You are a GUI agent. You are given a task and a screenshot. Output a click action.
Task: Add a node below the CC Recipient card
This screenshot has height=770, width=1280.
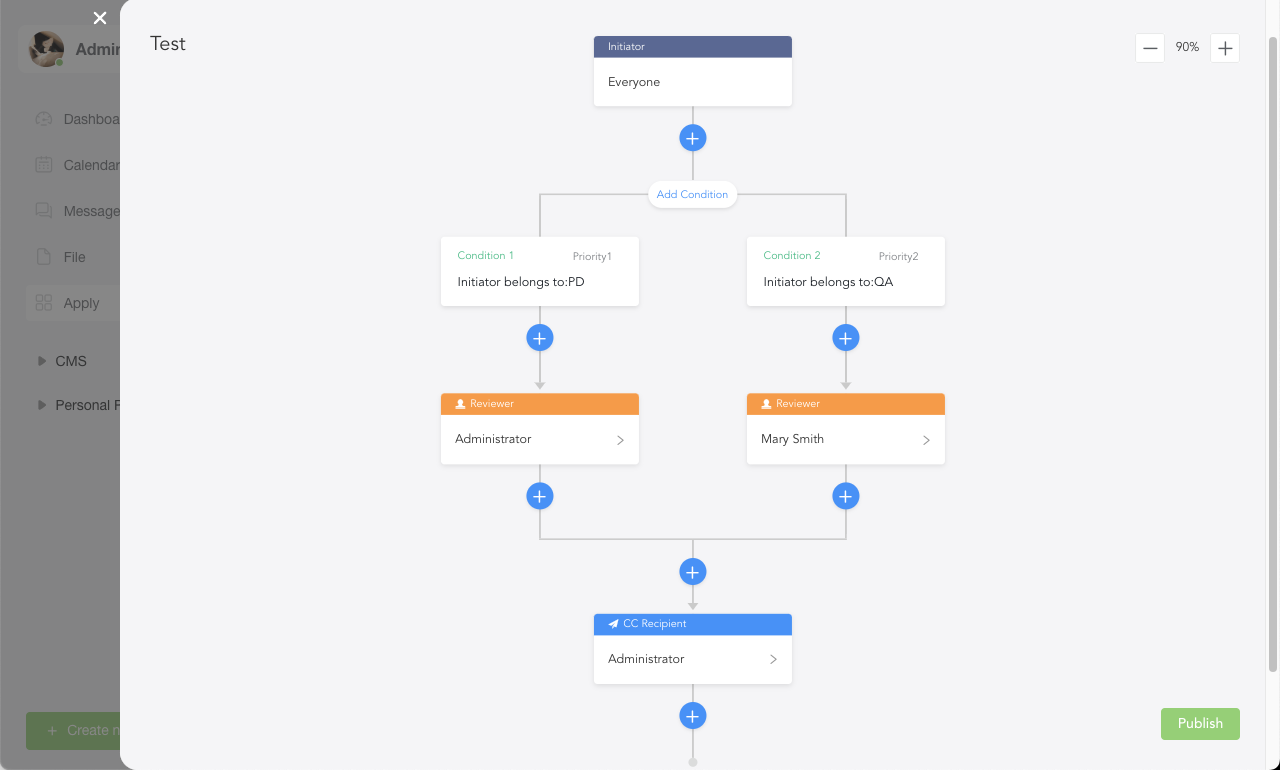coord(693,716)
